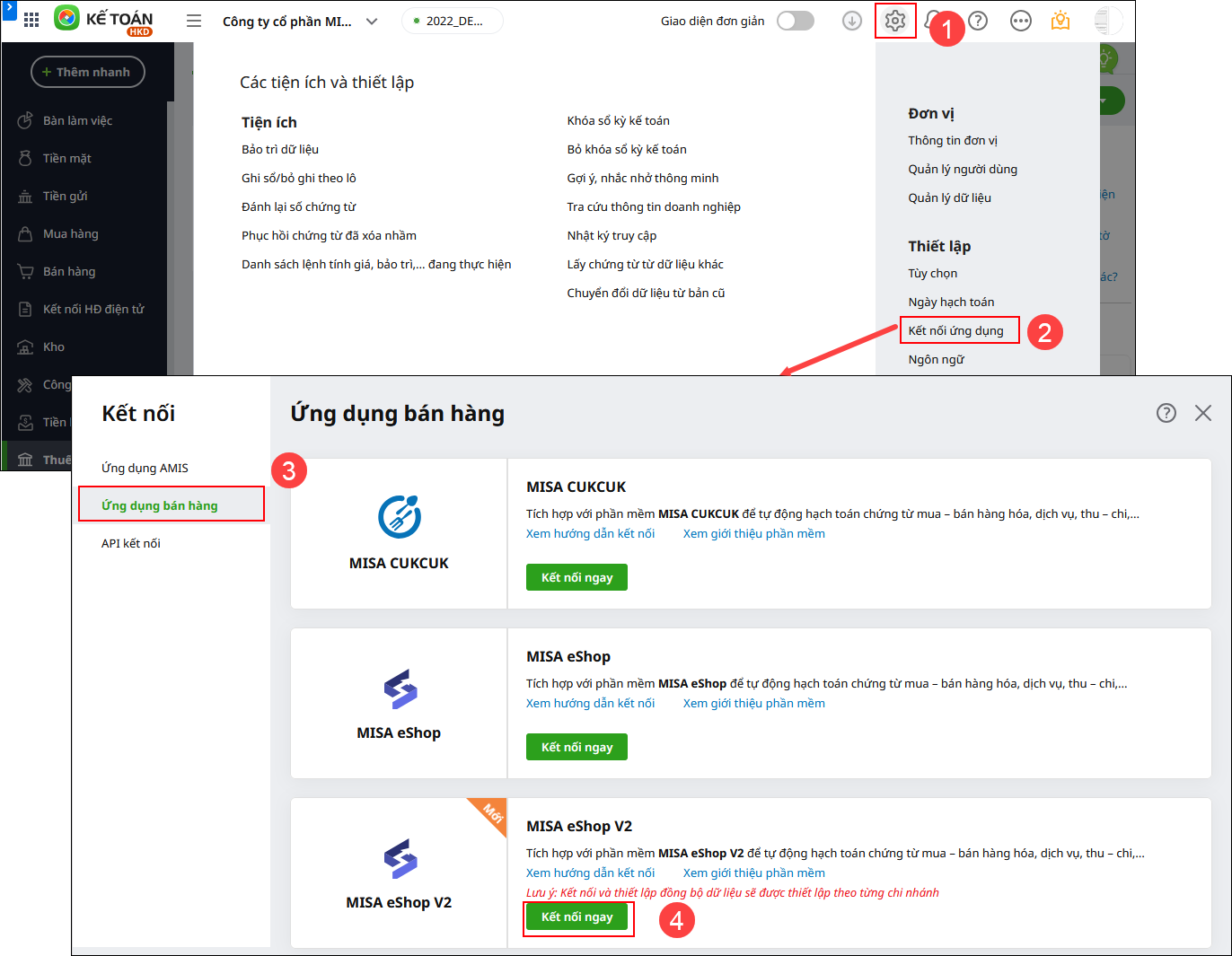The height and width of the screenshot is (956, 1232).
Task: Open Thông tin đơn vị
Action: click(x=953, y=140)
